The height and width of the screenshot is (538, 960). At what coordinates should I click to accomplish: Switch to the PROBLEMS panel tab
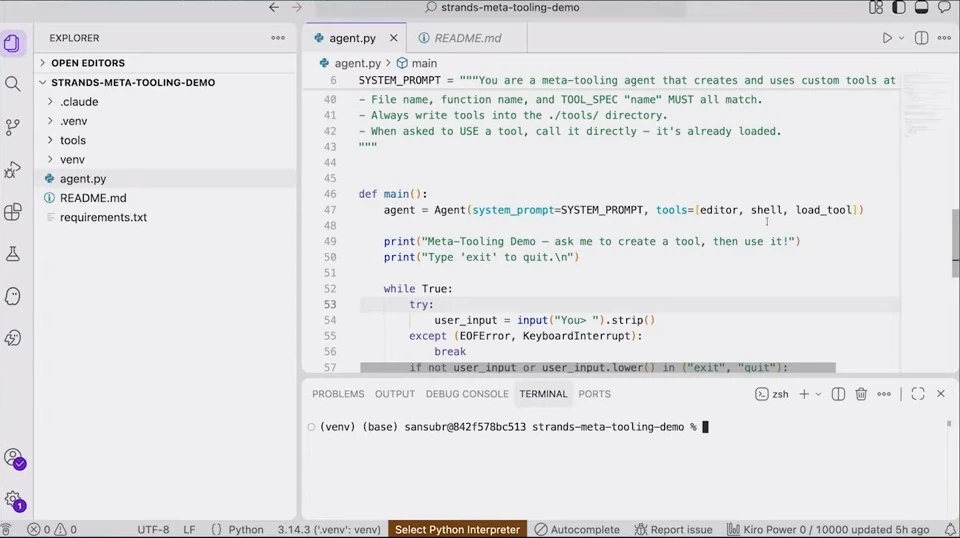[x=338, y=394]
